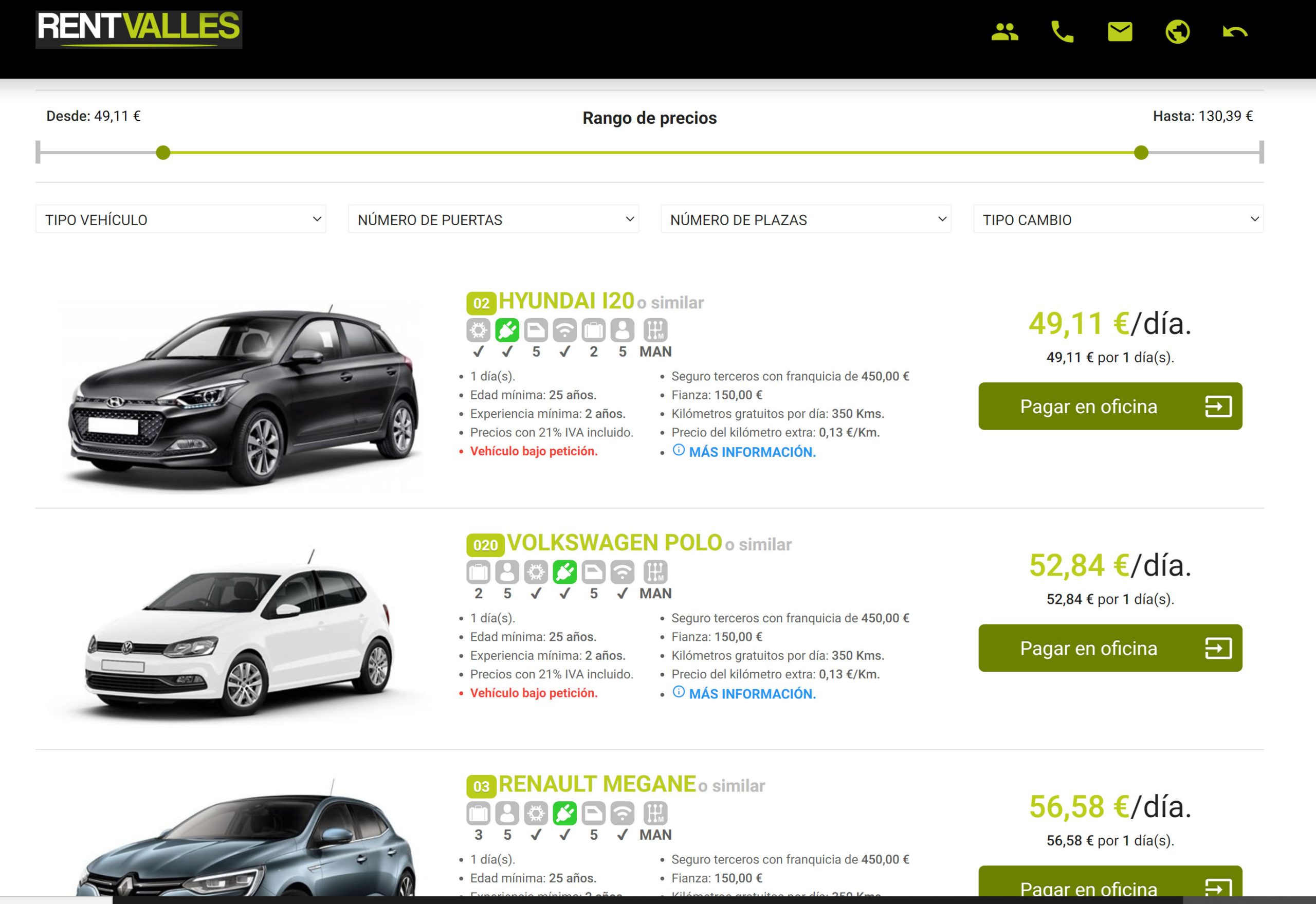Click the globe language icon
1316x904 pixels.
click(1177, 32)
